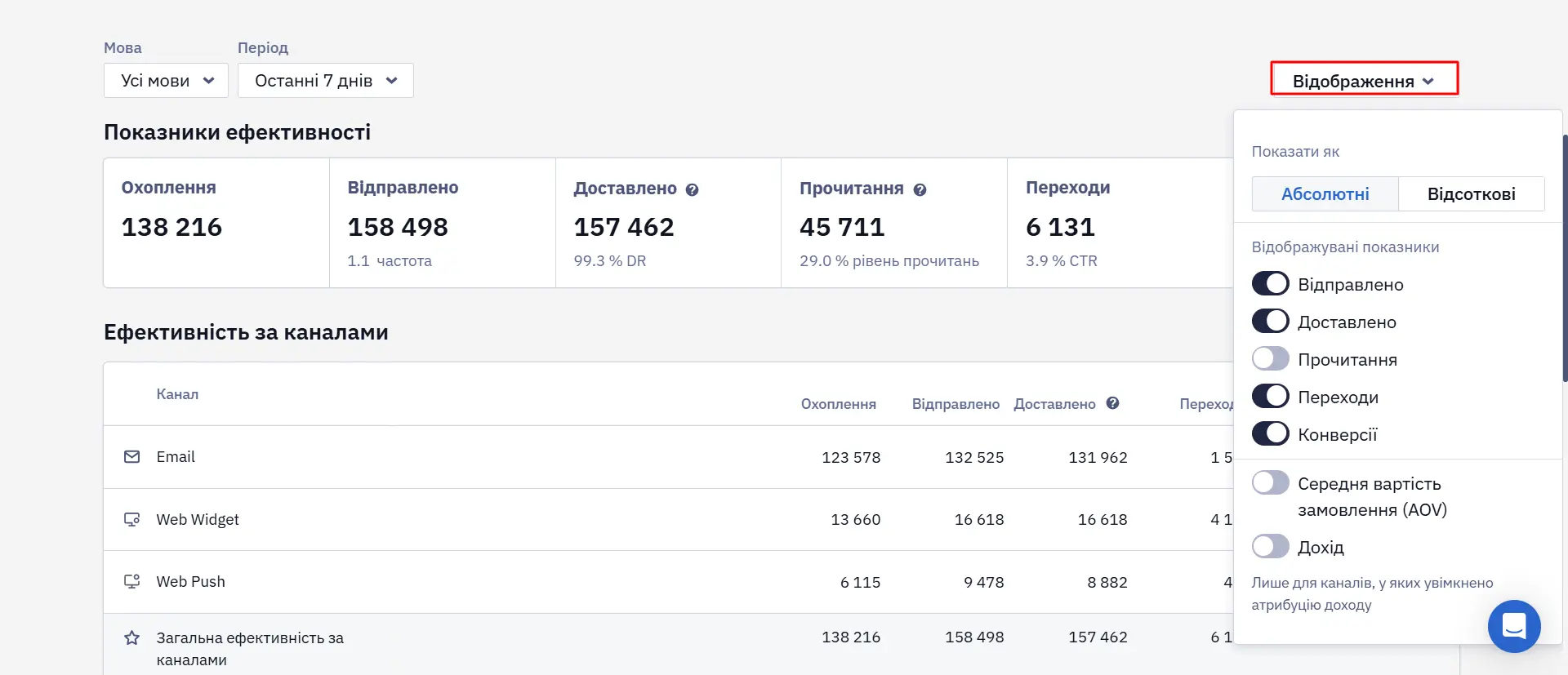Open the Усі мови language dropdown

pos(166,81)
